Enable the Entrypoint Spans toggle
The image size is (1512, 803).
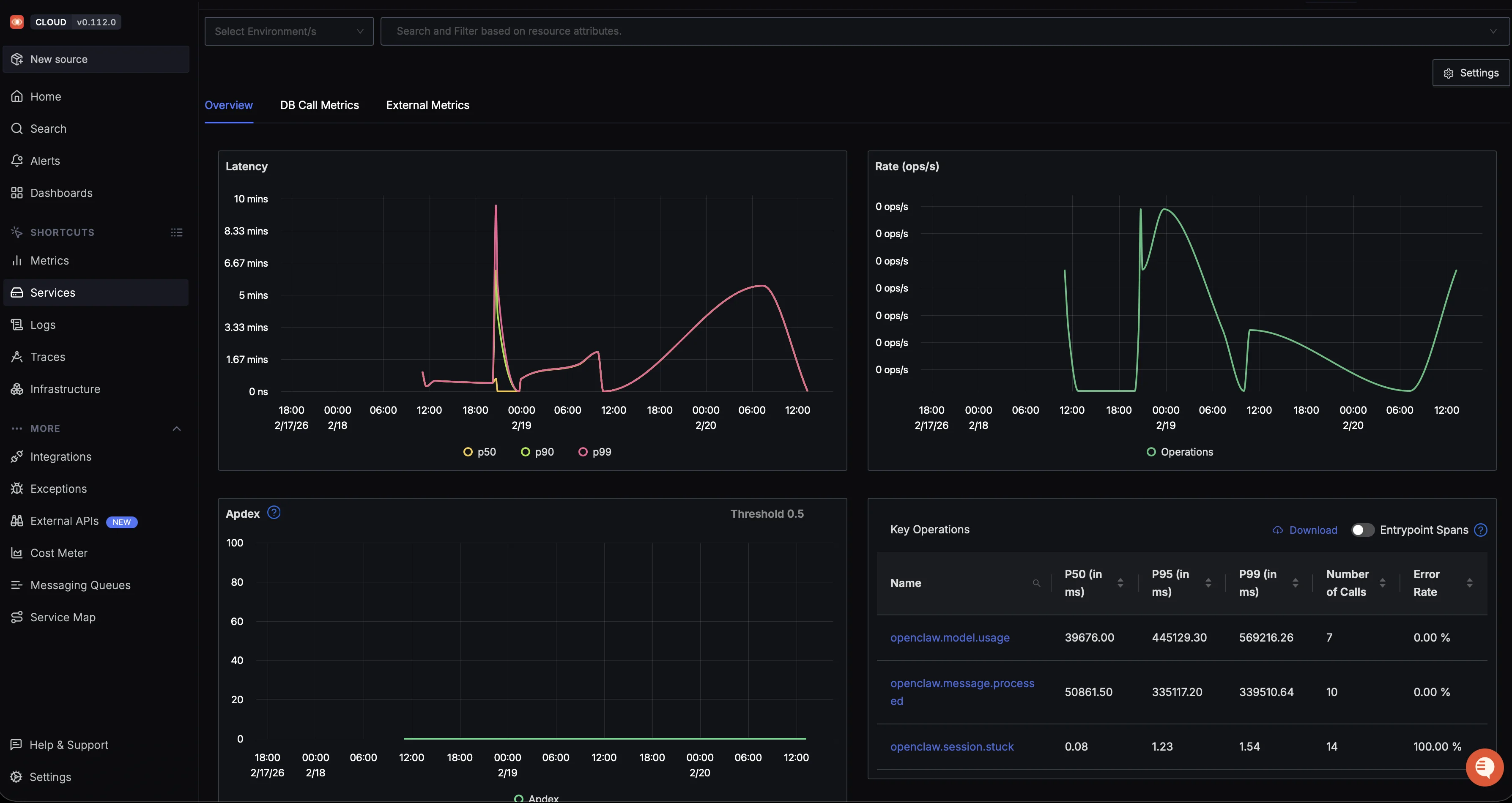click(1362, 530)
